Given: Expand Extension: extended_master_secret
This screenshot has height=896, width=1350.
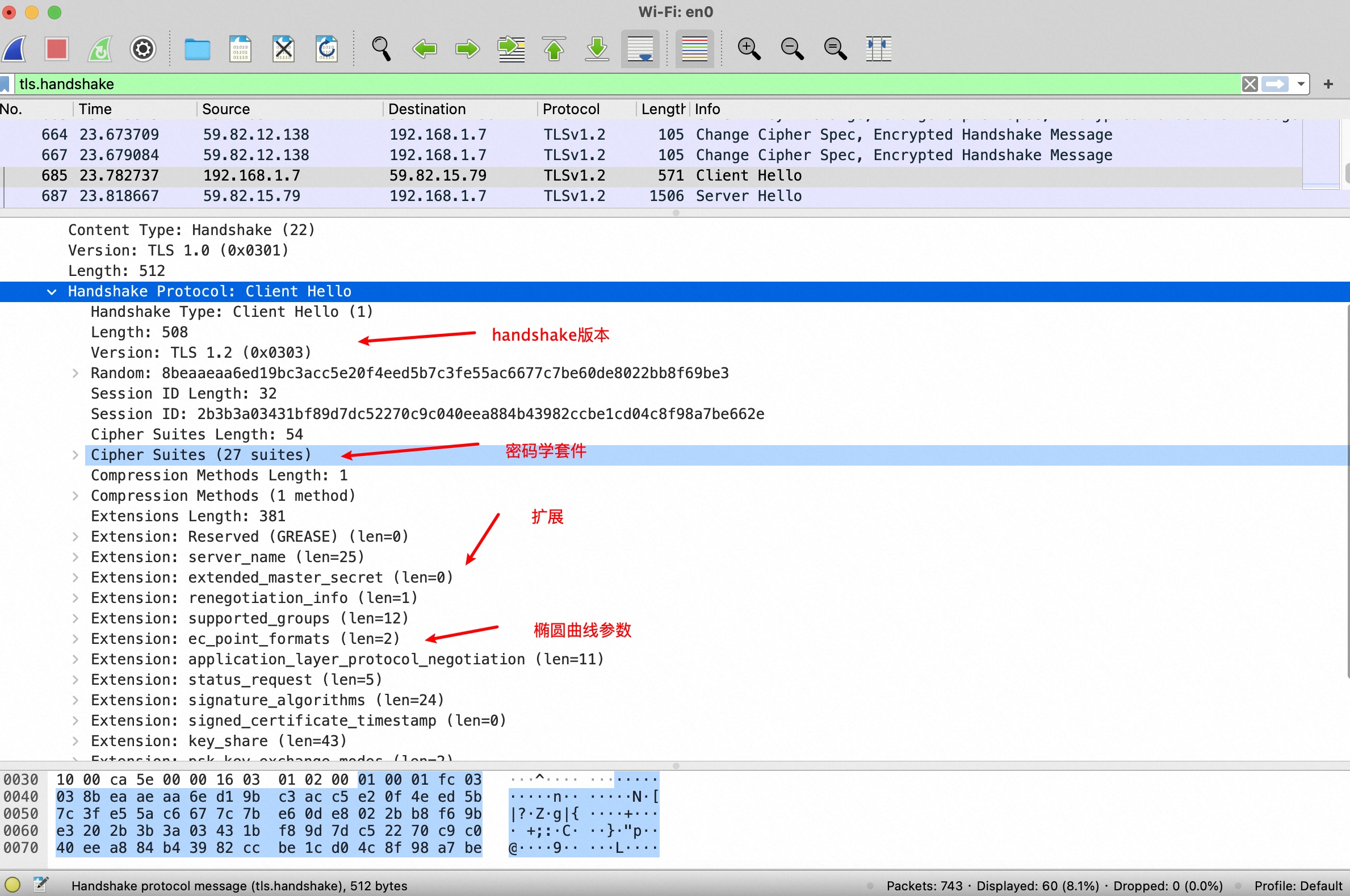Looking at the screenshot, I should pos(75,578).
